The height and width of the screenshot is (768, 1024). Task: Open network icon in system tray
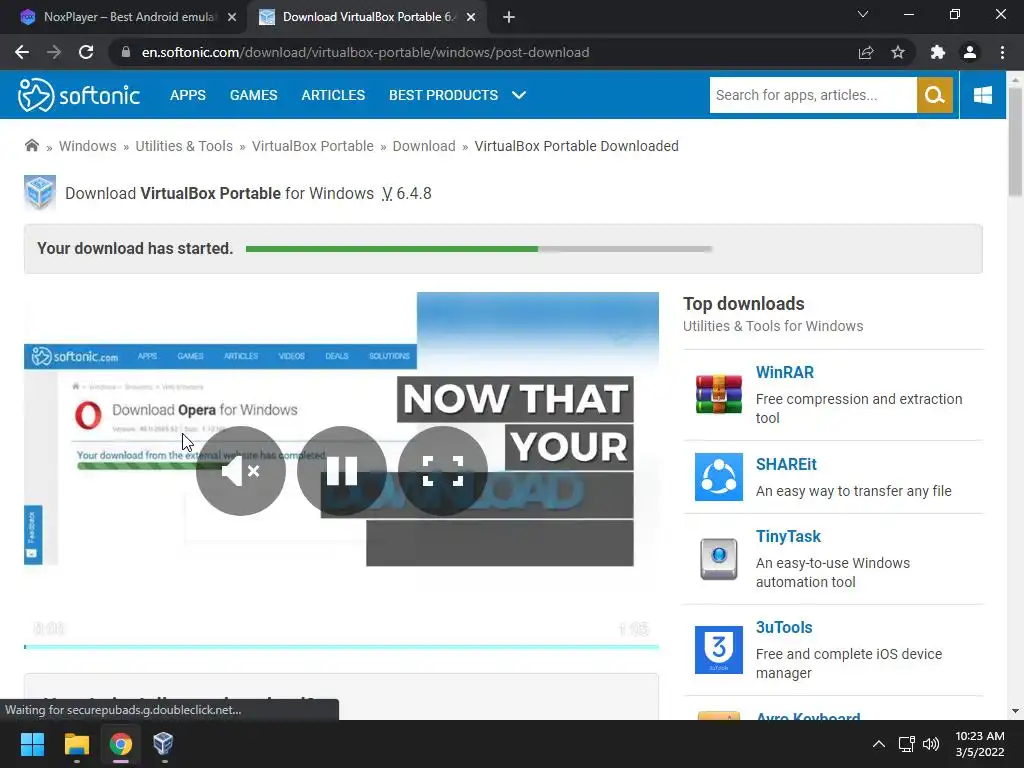(906, 744)
